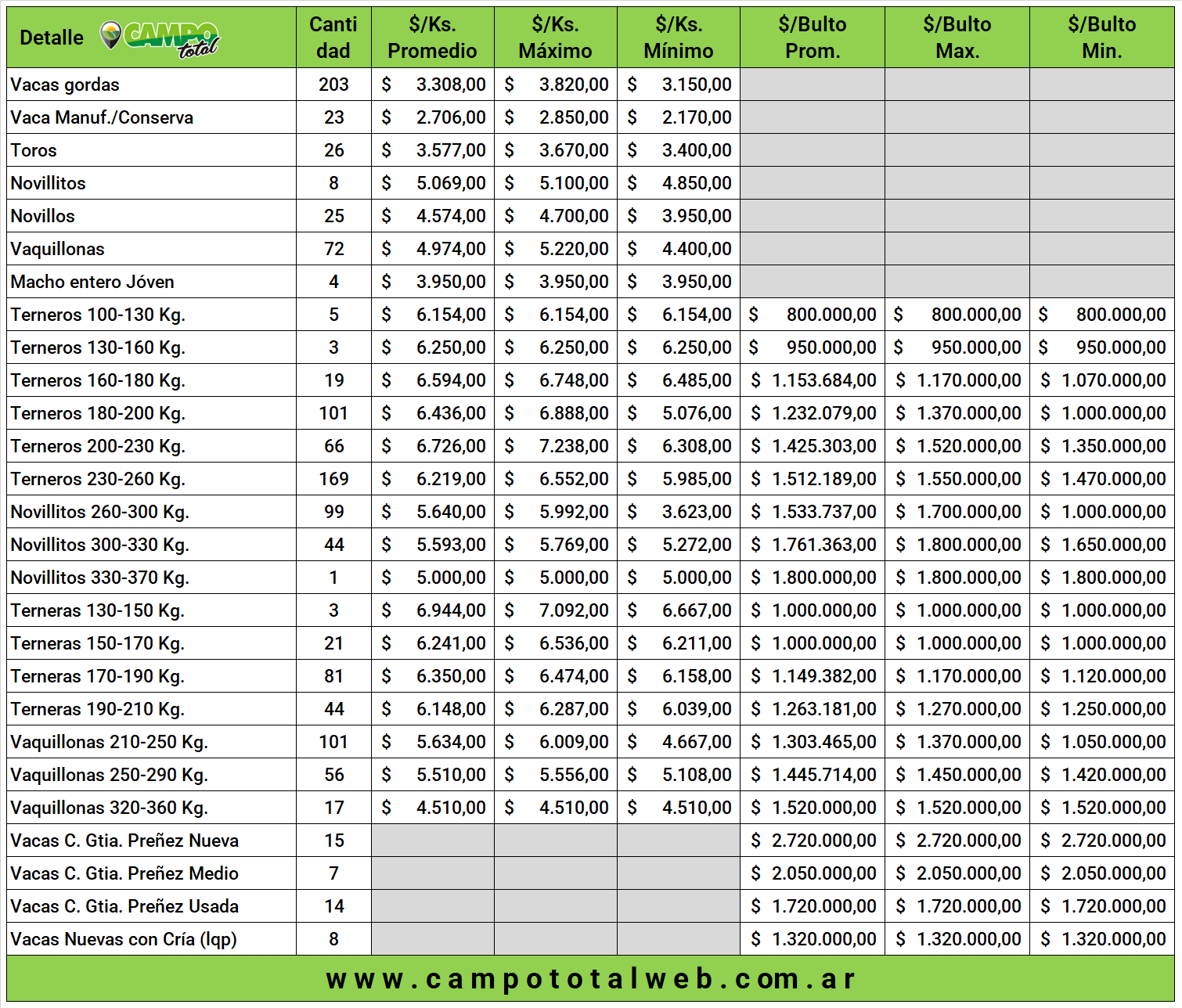Click the Toros row label
The width and height of the screenshot is (1182, 1008).
pyautogui.click(x=34, y=150)
